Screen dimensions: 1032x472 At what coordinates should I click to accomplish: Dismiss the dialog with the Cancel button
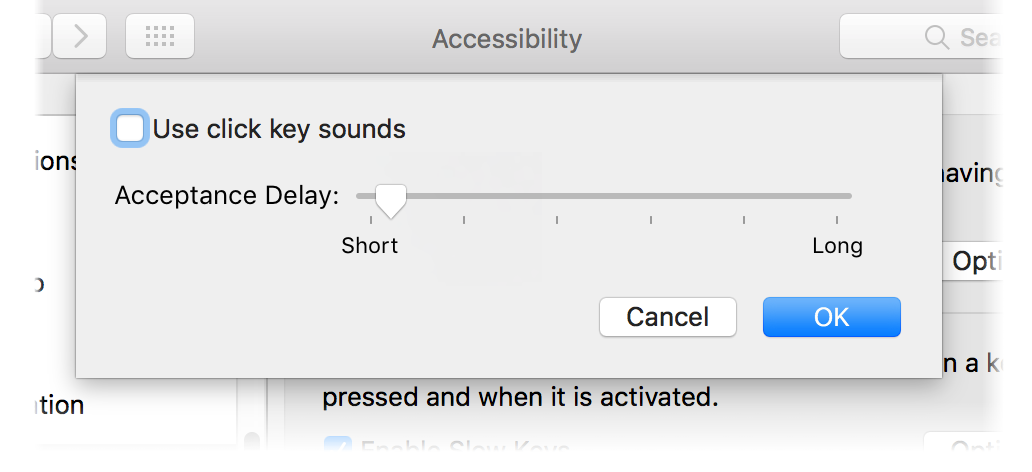[667, 317]
